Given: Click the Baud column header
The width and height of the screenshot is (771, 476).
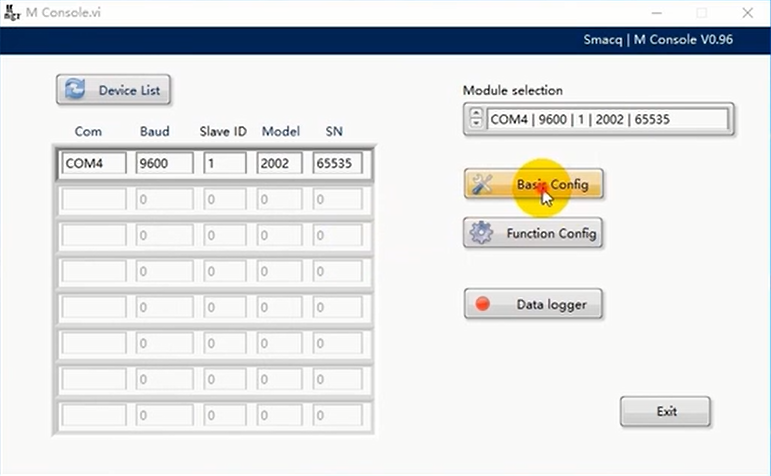Looking at the screenshot, I should point(154,131).
